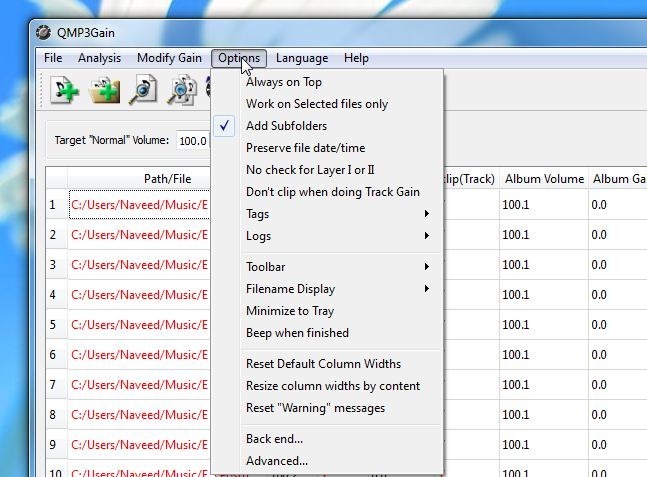Viewport: 647px width, 477px height.
Task: Uncheck the Add Subfolders option
Action: pos(327,126)
